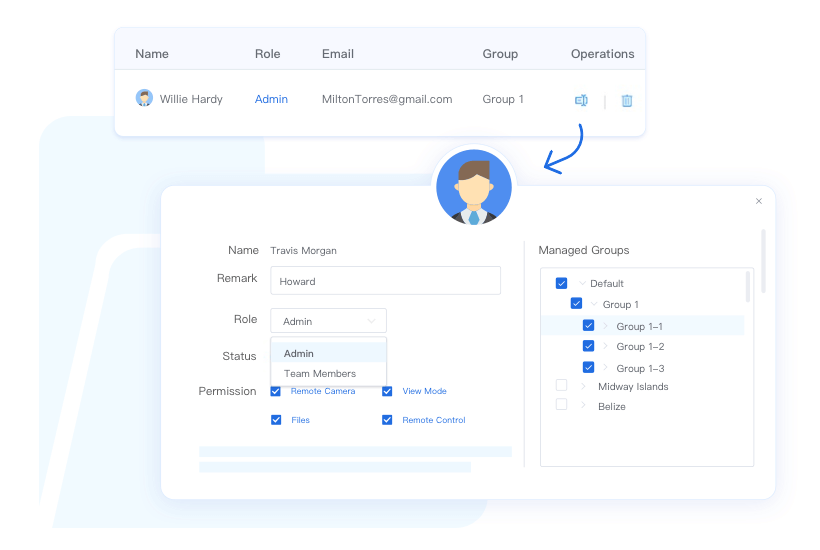Click the MiltonTorres@gmail.com email cell
The image size is (820, 550).
(387, 99)
